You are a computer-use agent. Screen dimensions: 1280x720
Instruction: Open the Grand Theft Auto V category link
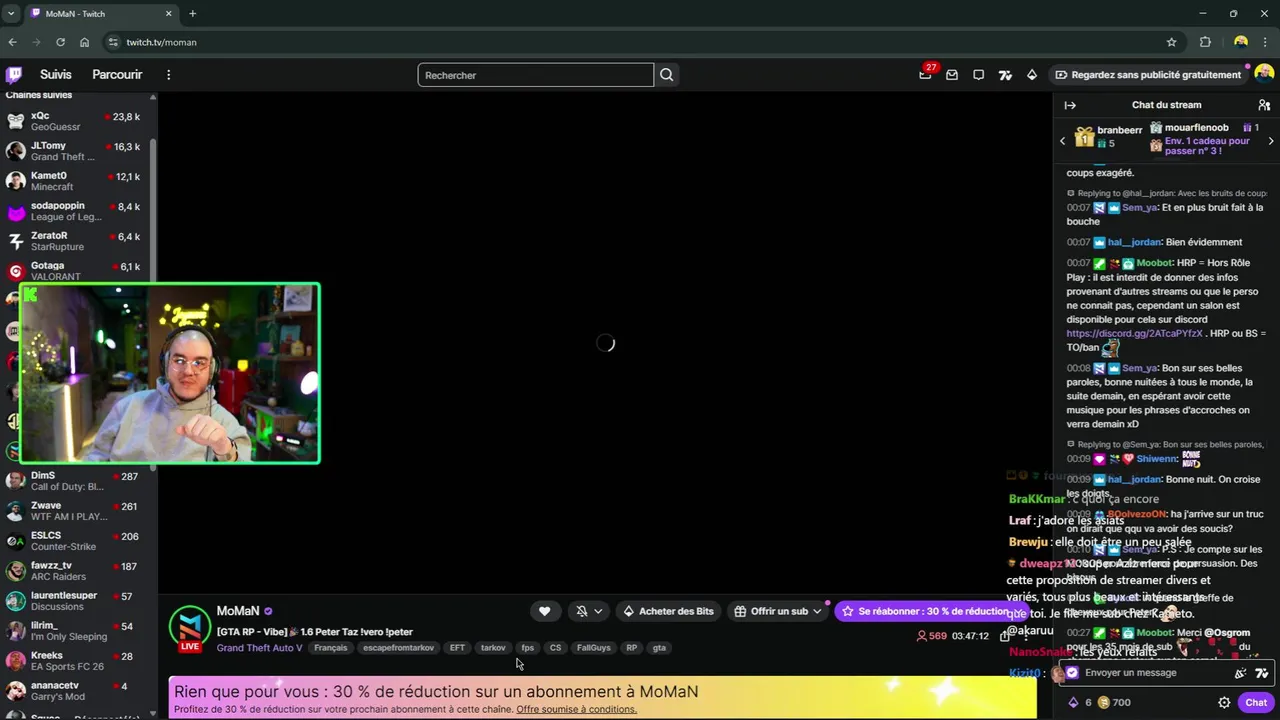(259, 648)
